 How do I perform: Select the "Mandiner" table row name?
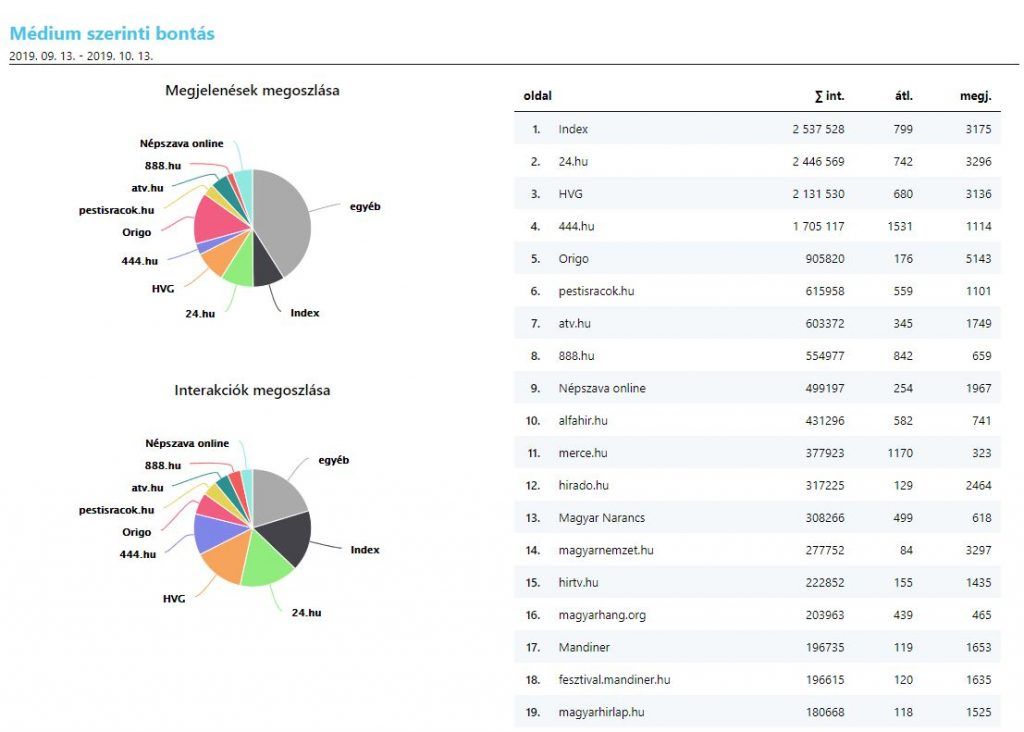(584, 647)
